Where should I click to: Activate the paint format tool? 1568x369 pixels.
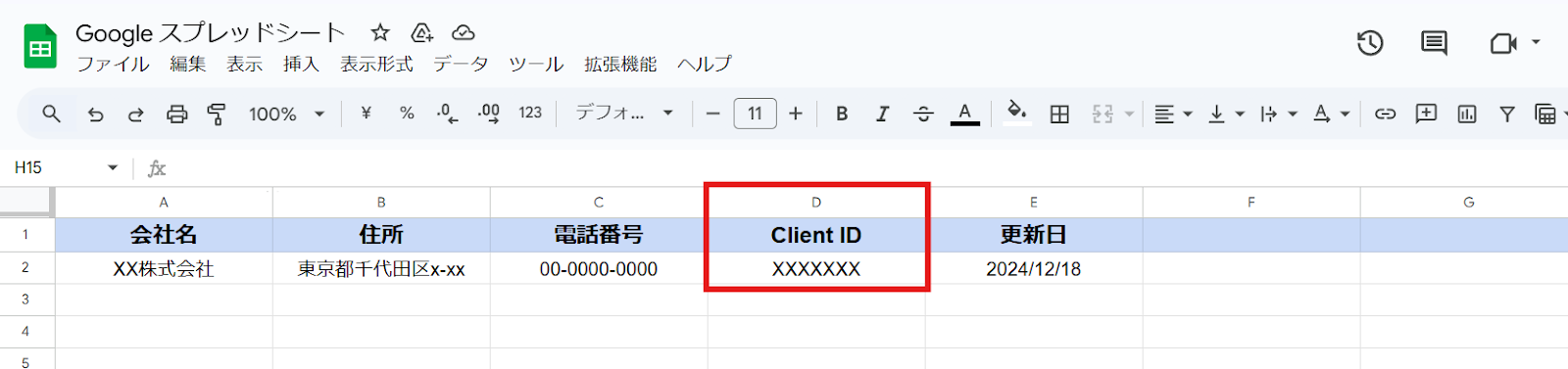[x=217, y=115]
